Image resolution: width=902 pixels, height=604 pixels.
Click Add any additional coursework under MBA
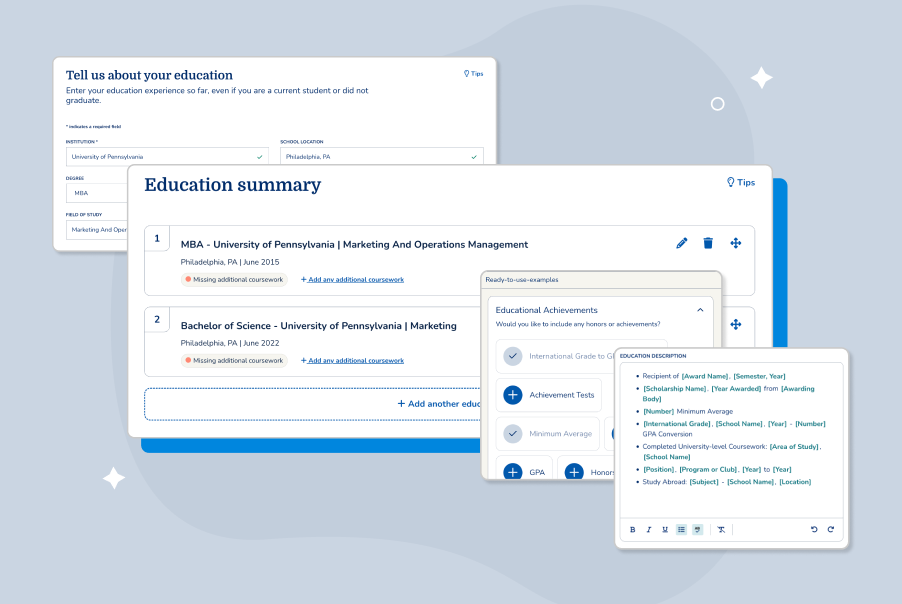click(352, 279)
